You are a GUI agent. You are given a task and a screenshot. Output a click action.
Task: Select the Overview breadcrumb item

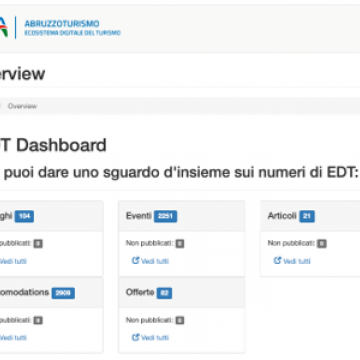pos(22,106)
